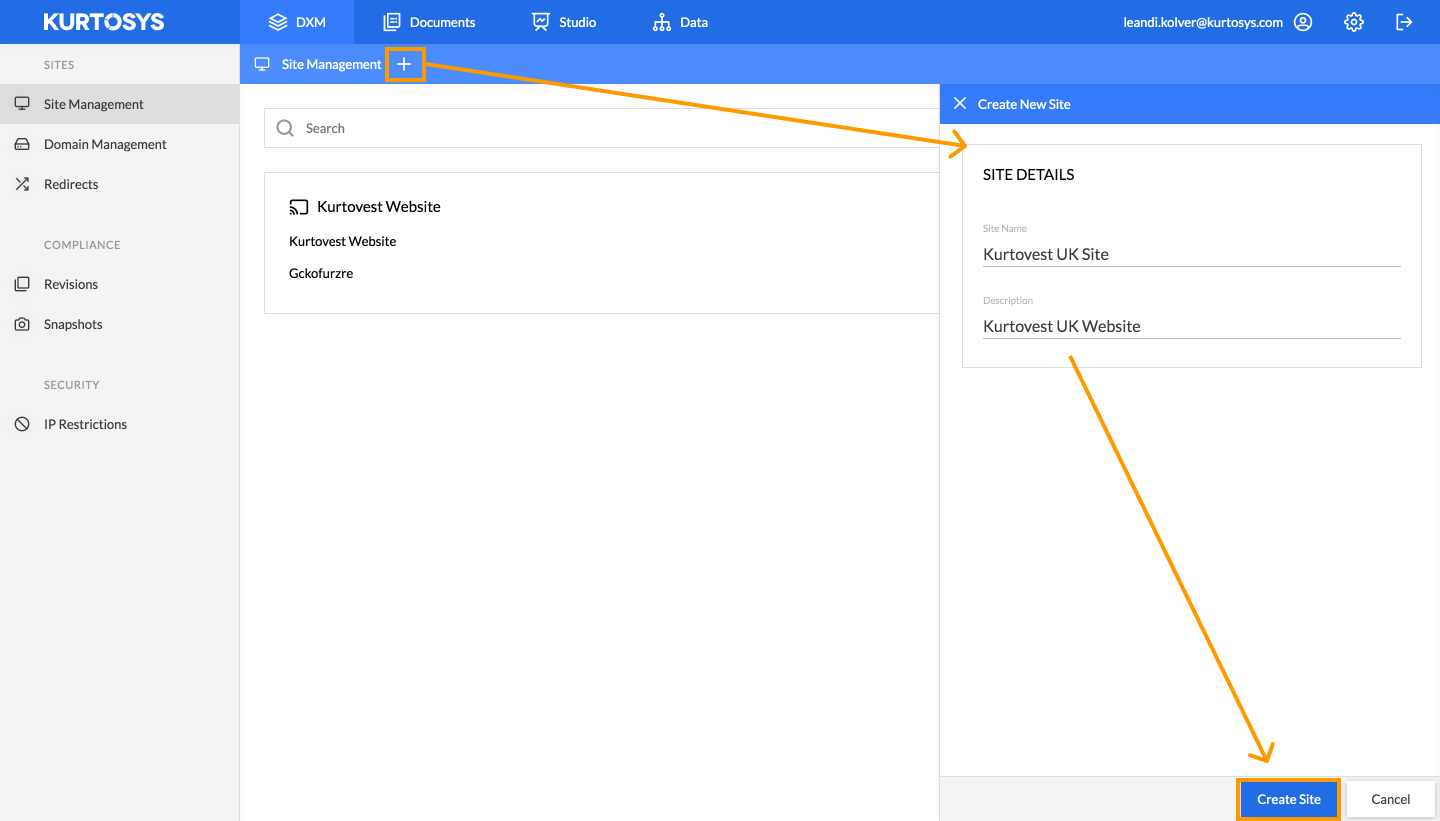Click the Create New Site panel title

pos(1024,104)
